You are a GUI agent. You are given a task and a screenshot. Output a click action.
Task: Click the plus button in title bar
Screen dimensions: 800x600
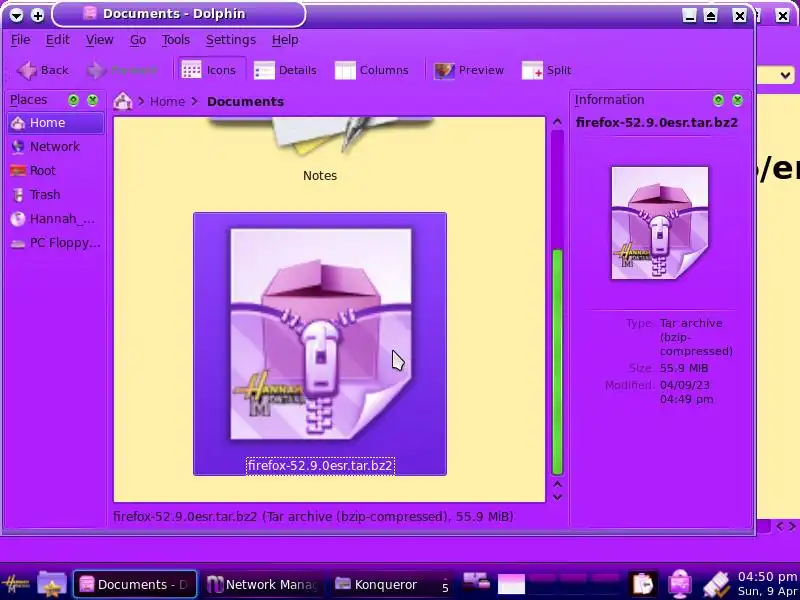(x=37, y=15)
